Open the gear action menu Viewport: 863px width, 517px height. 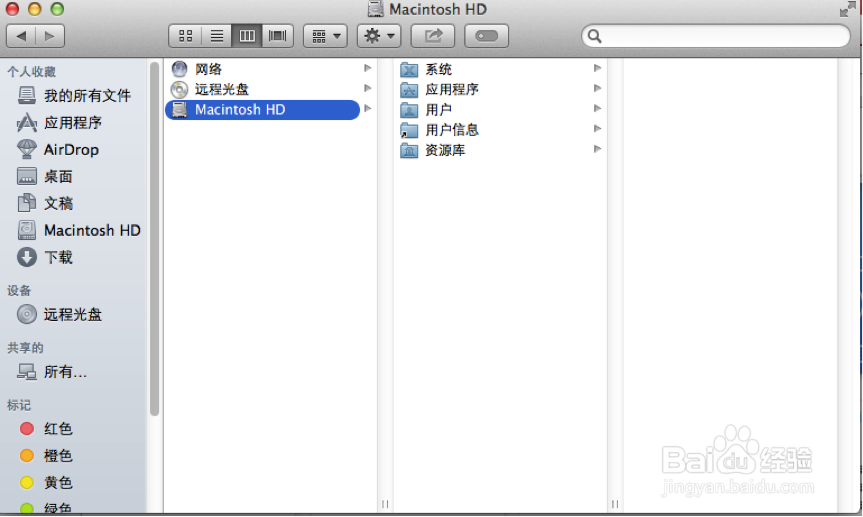point(379,36)
